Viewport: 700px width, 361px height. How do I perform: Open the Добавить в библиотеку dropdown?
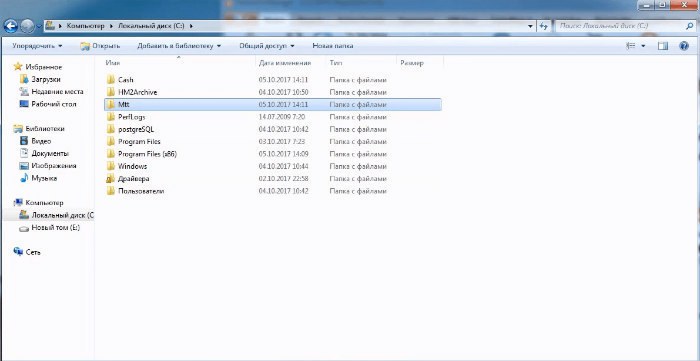point(179,46)
